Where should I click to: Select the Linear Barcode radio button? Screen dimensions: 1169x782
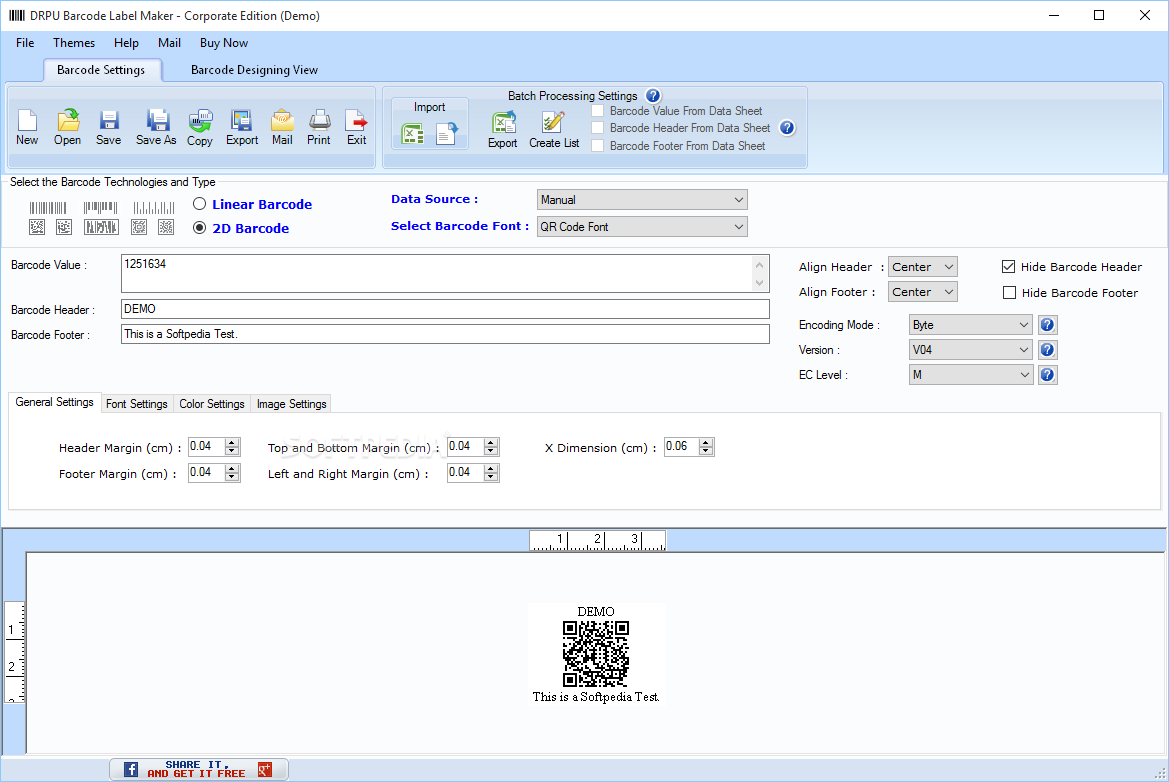199,204
